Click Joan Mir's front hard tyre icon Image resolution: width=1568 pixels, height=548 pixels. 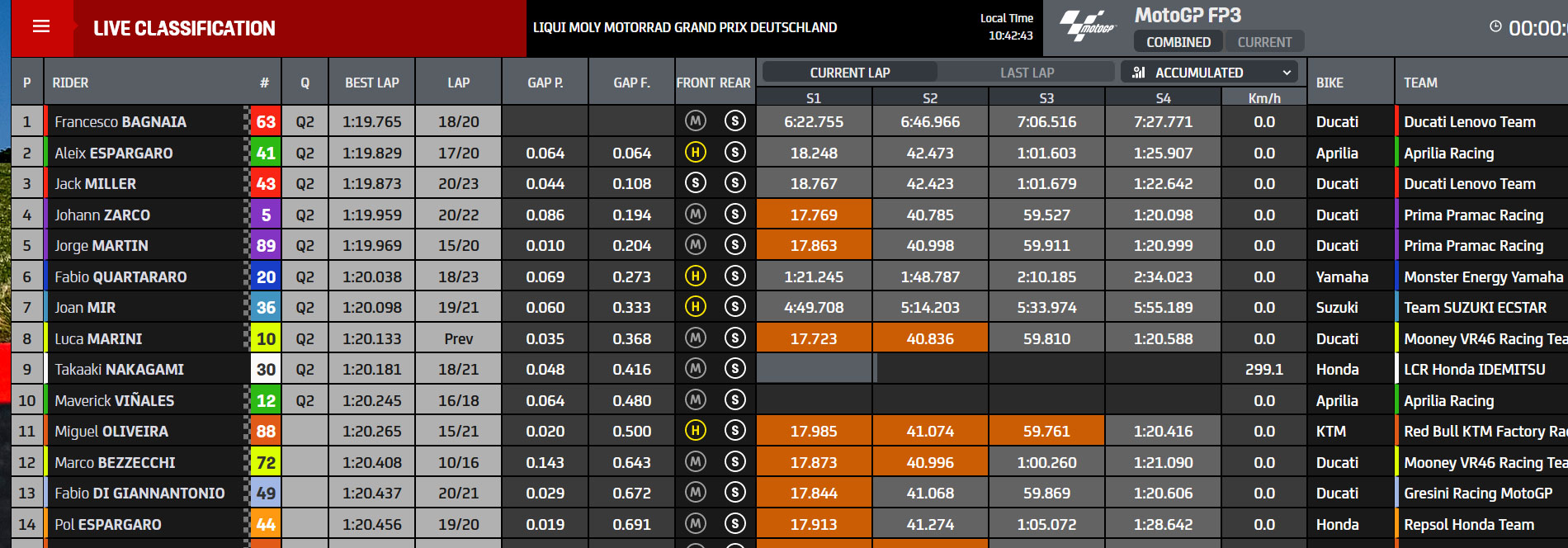(696, 307)
